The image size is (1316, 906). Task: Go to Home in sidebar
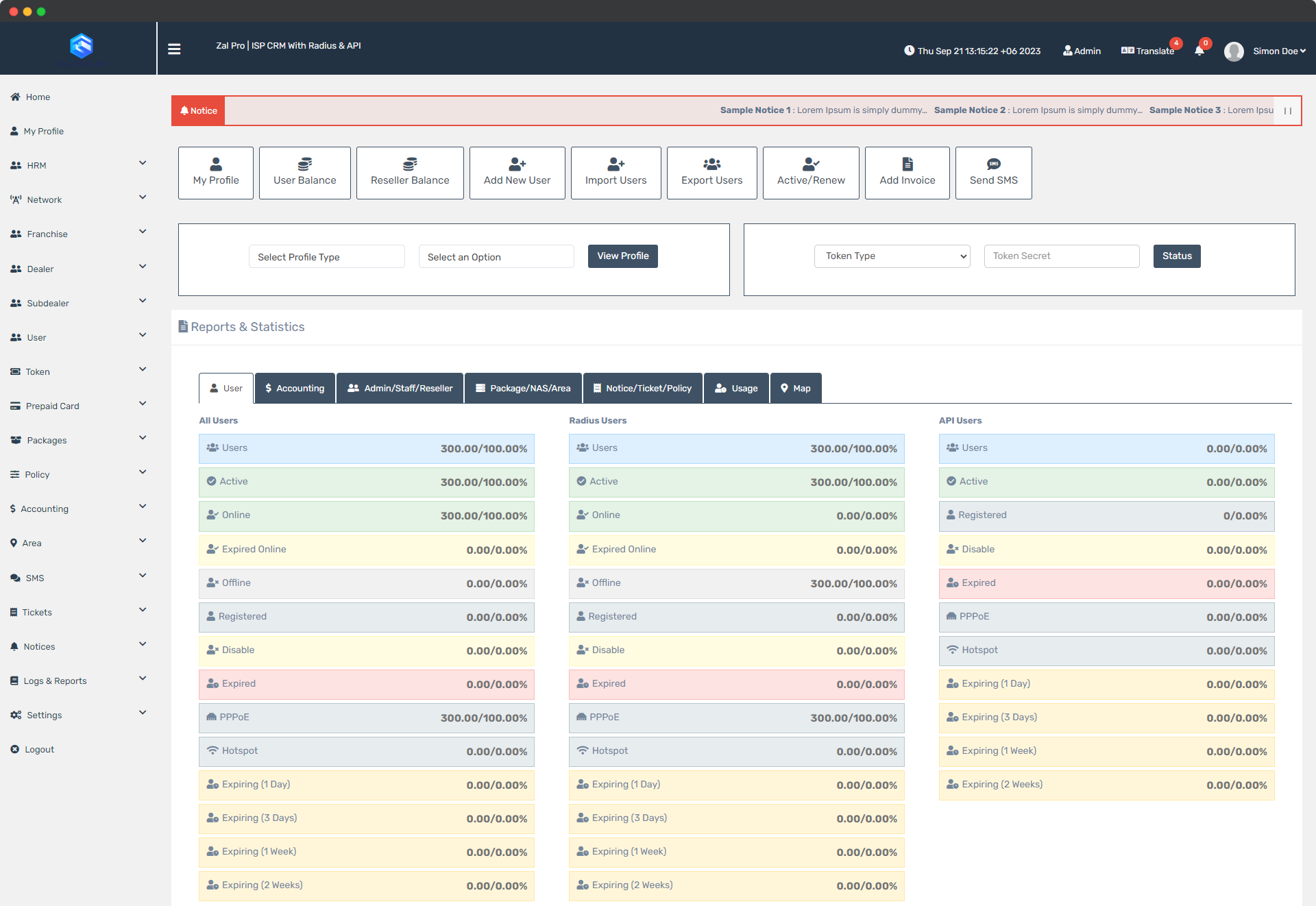point(31,97)
